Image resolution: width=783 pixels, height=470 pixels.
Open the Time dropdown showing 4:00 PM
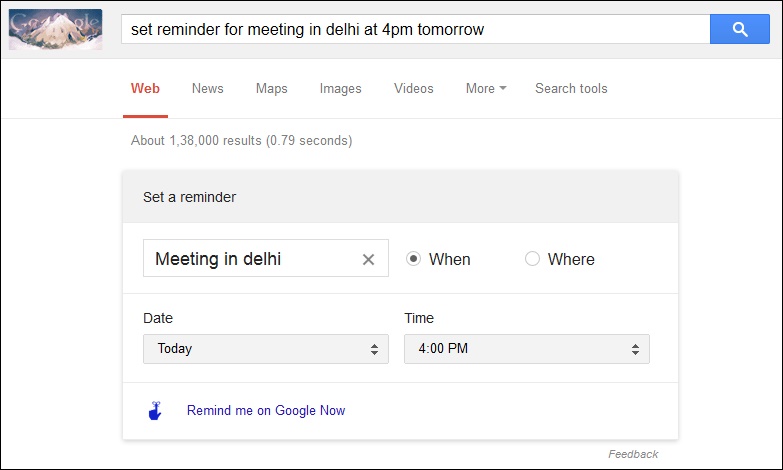click(527, 349)
